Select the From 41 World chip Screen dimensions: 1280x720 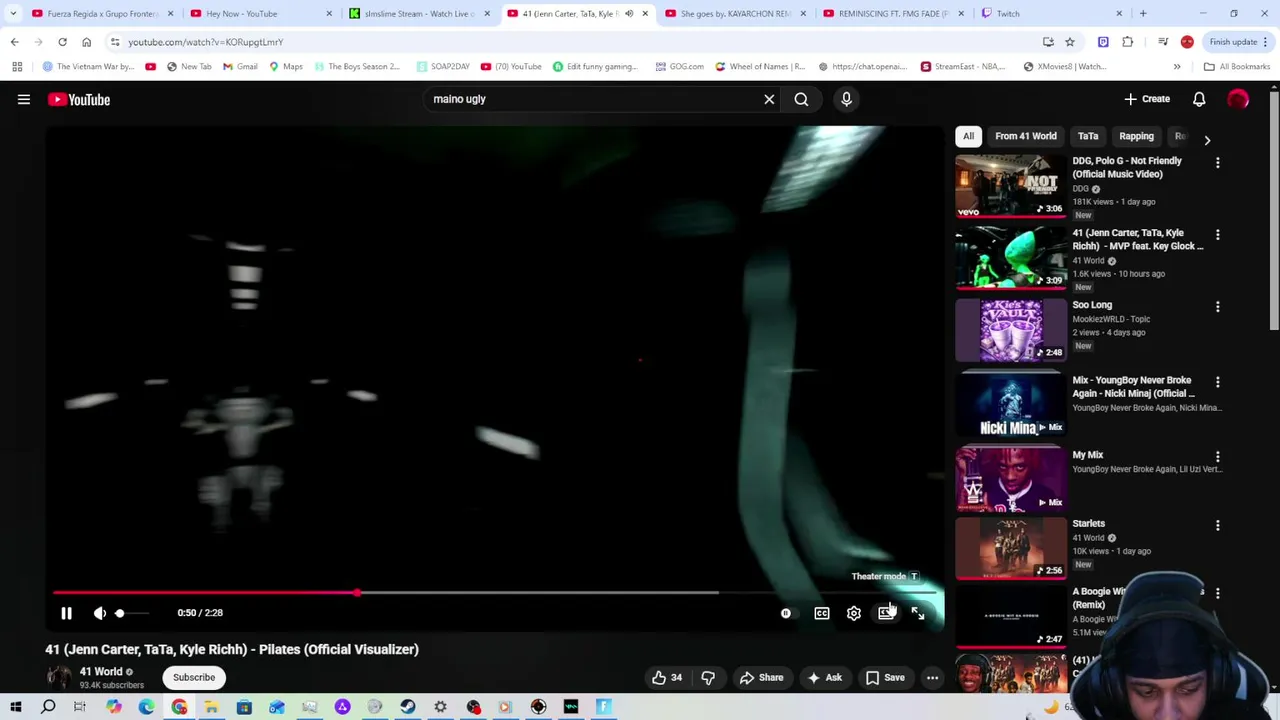point(1025,136)
